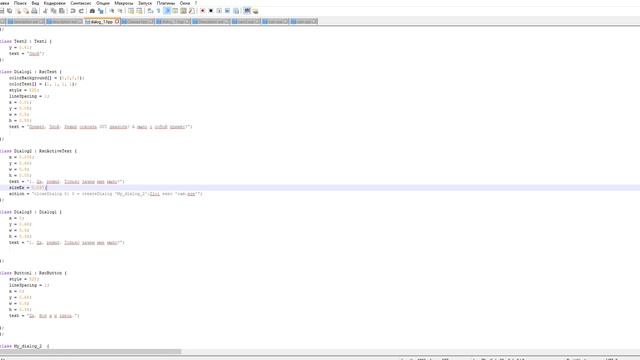Click the 'colorText[]' code line

(x=43, y=84)
